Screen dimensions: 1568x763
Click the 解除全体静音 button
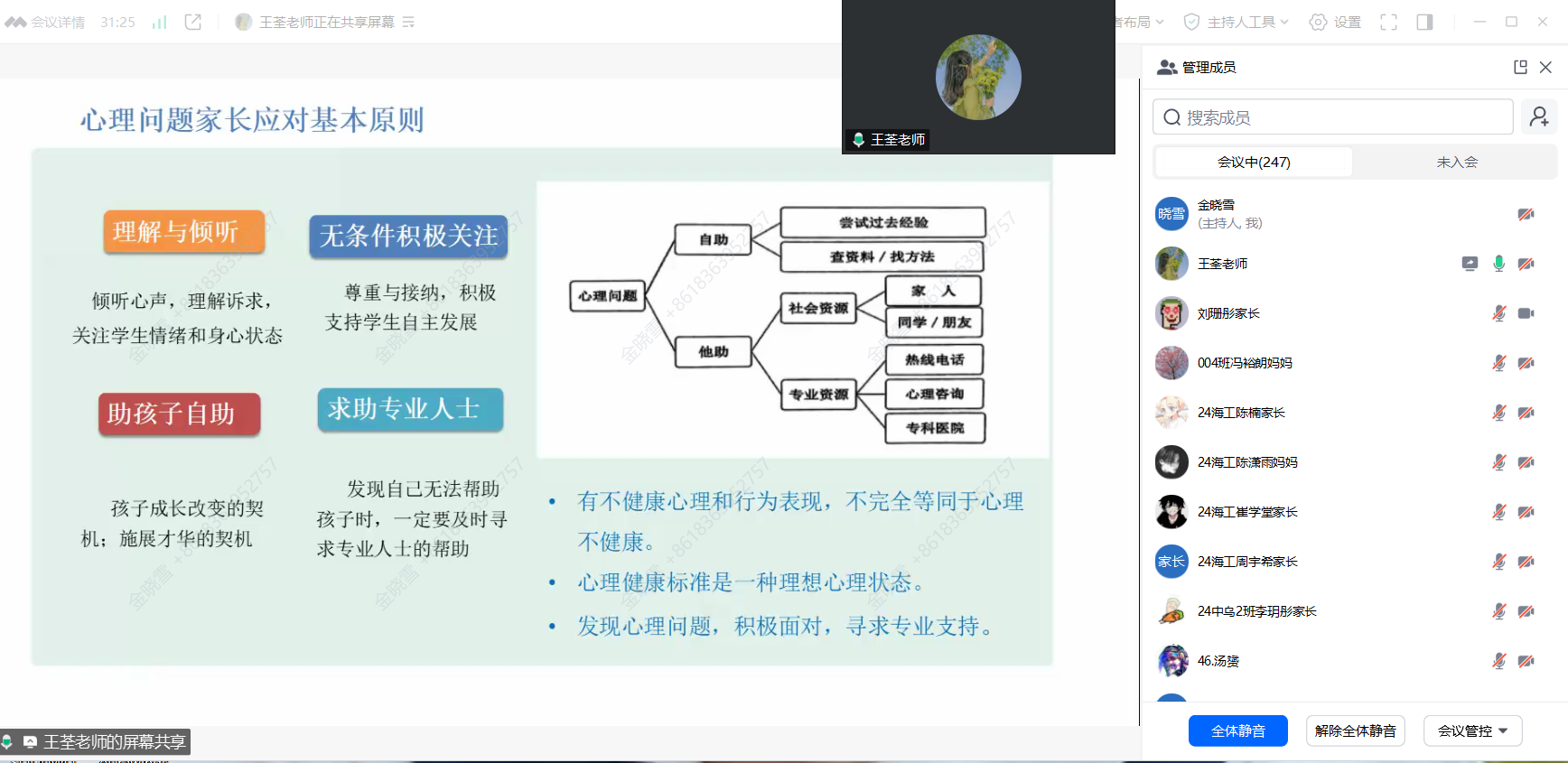(1355, 730)
